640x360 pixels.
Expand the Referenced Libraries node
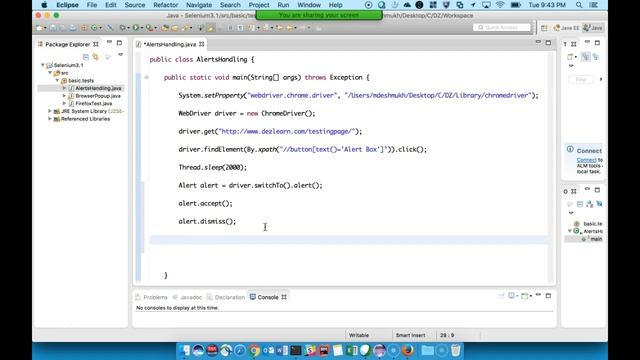coord(50,119)
